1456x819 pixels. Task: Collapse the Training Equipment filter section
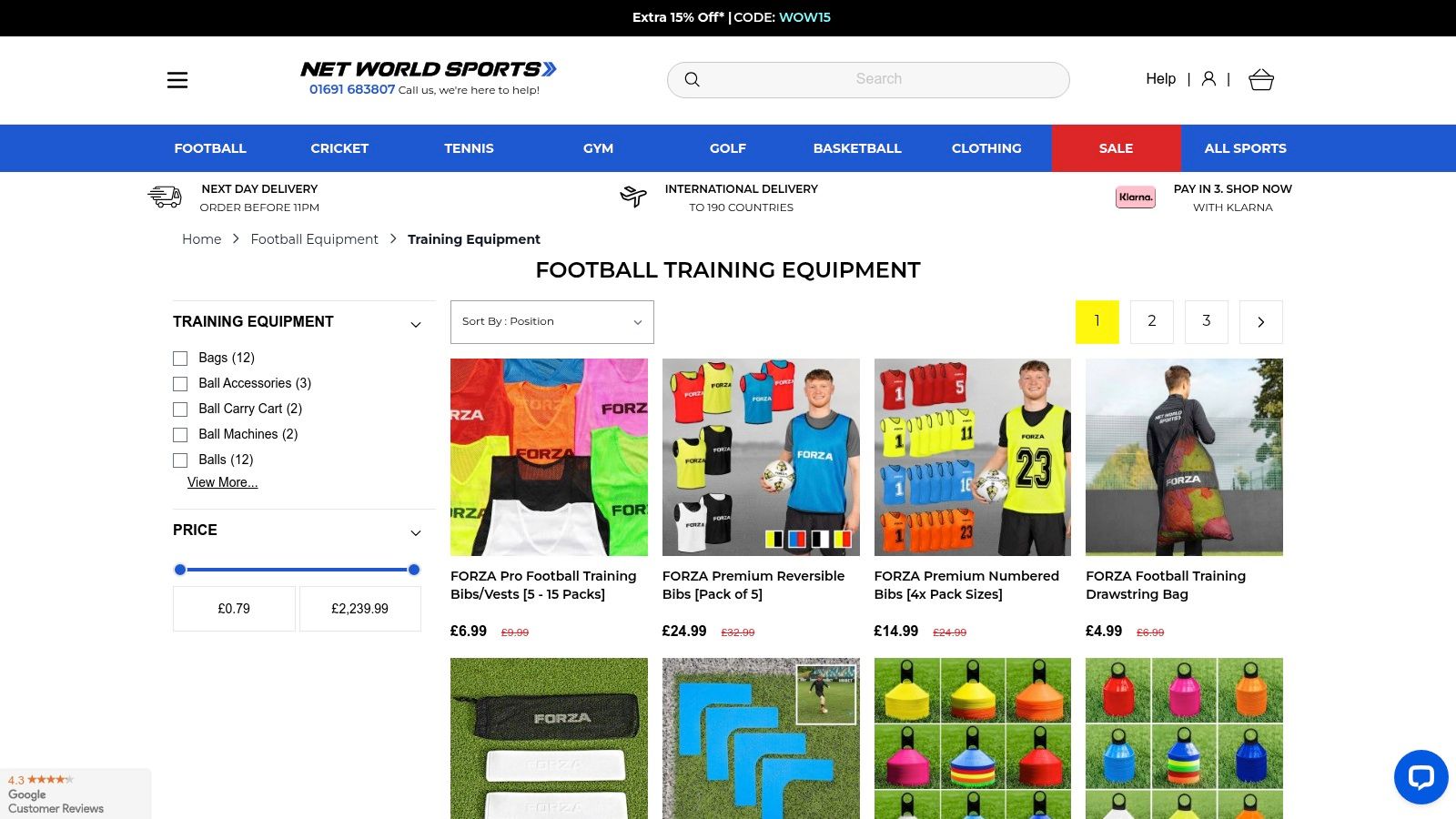[416, 325]
